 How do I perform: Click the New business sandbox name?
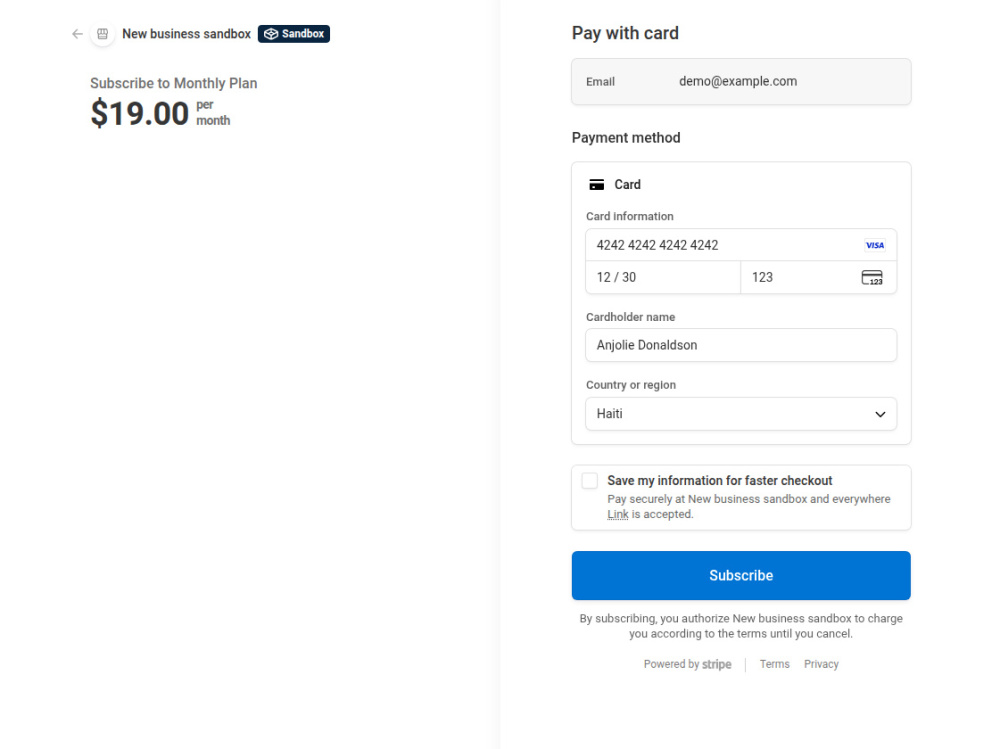(186, 34)
